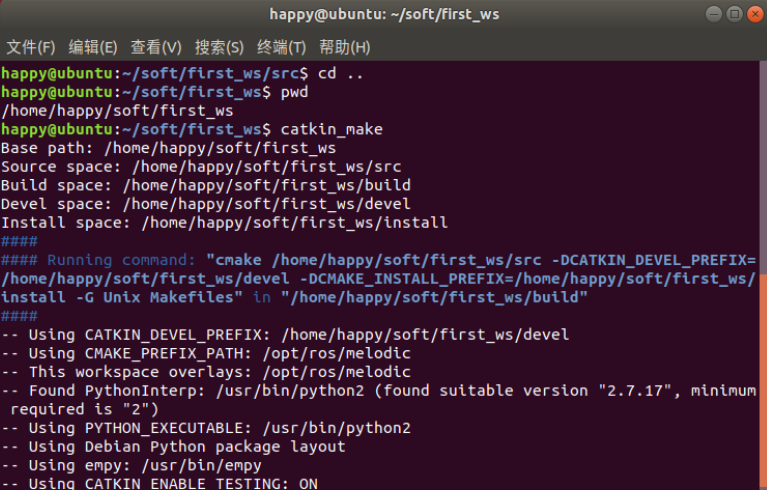This screenshot has width=767, height=490.
Task: Open the 搜索(S) menu
Action: [x=219, y=47]
